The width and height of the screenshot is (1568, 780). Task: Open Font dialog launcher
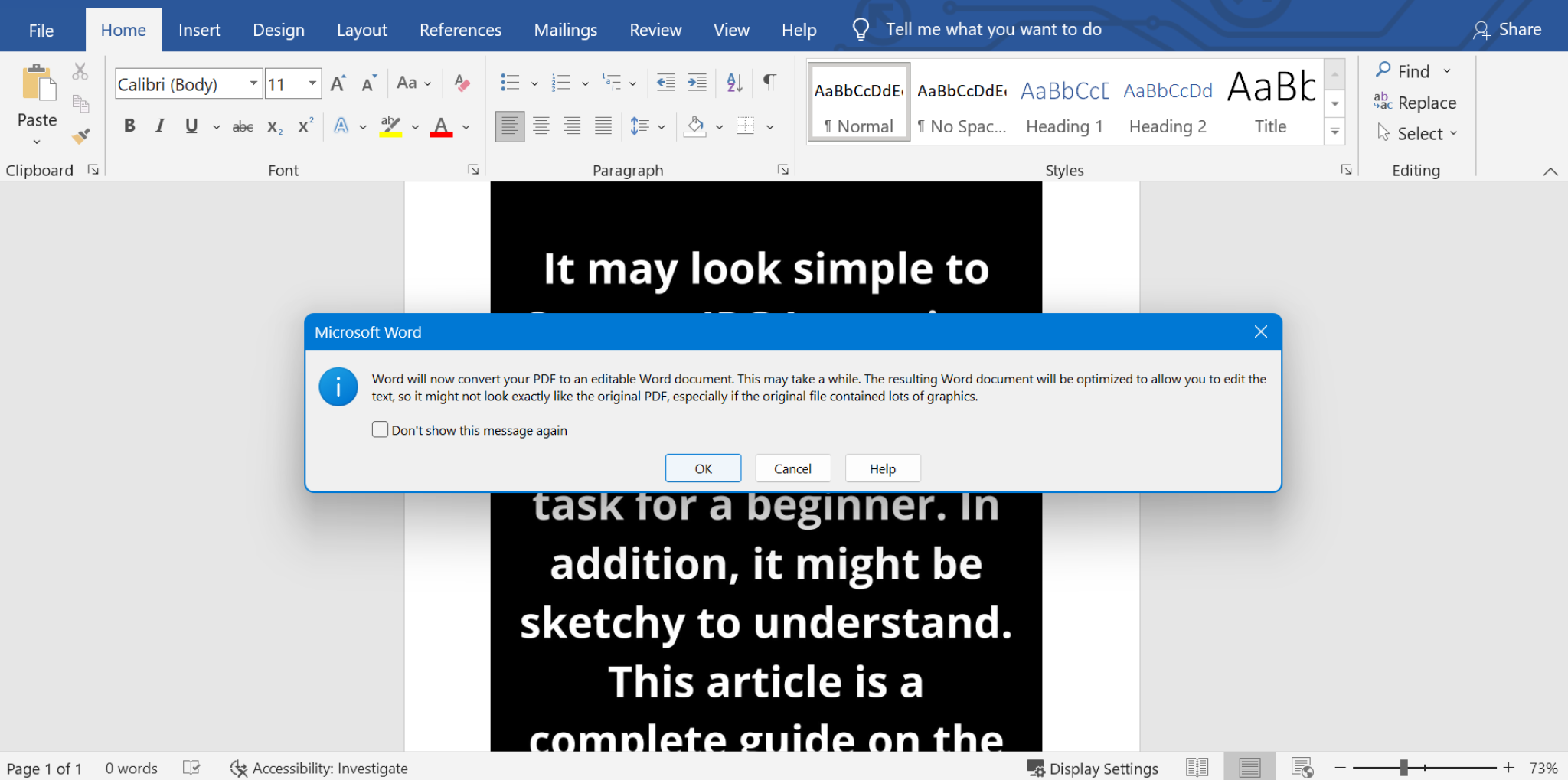coord(473,170)
